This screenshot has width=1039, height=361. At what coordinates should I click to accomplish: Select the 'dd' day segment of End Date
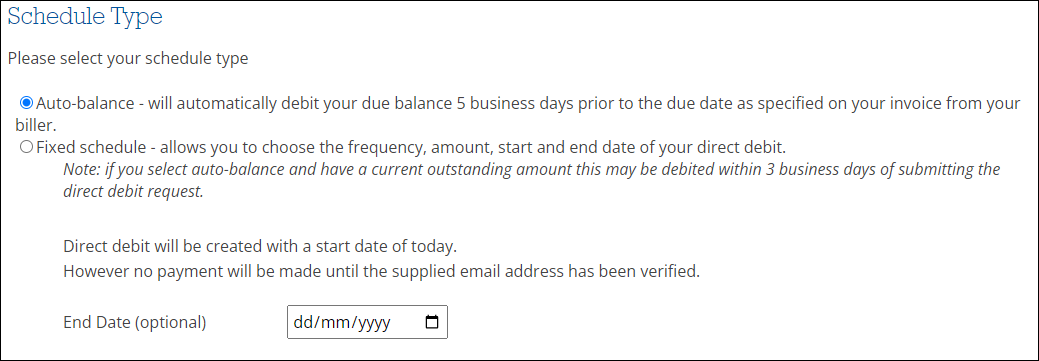click(x=302, y=323)
